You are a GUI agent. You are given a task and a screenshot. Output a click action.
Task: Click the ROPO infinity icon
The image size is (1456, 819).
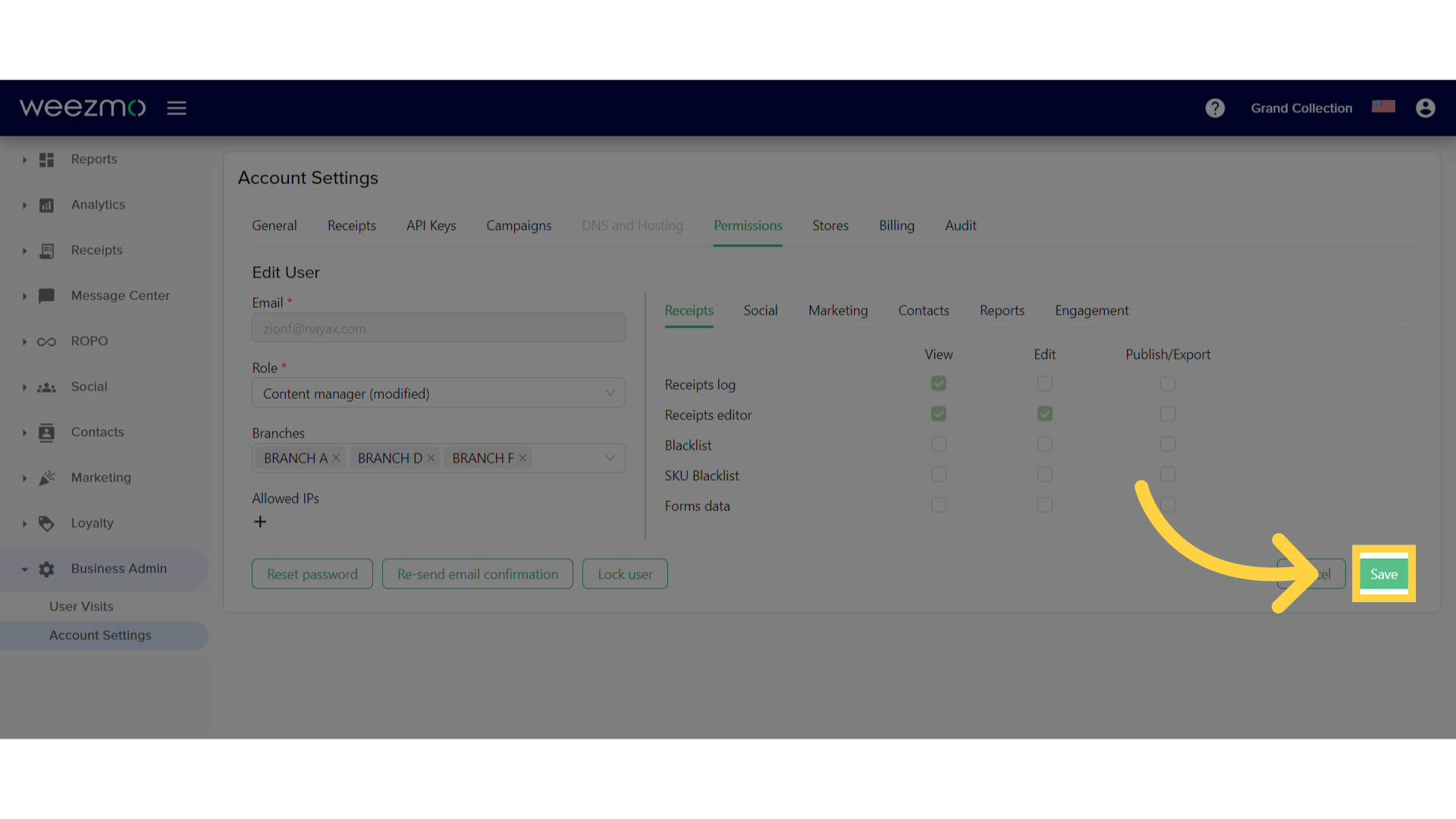pyautogui.click(x=46, y=342)
